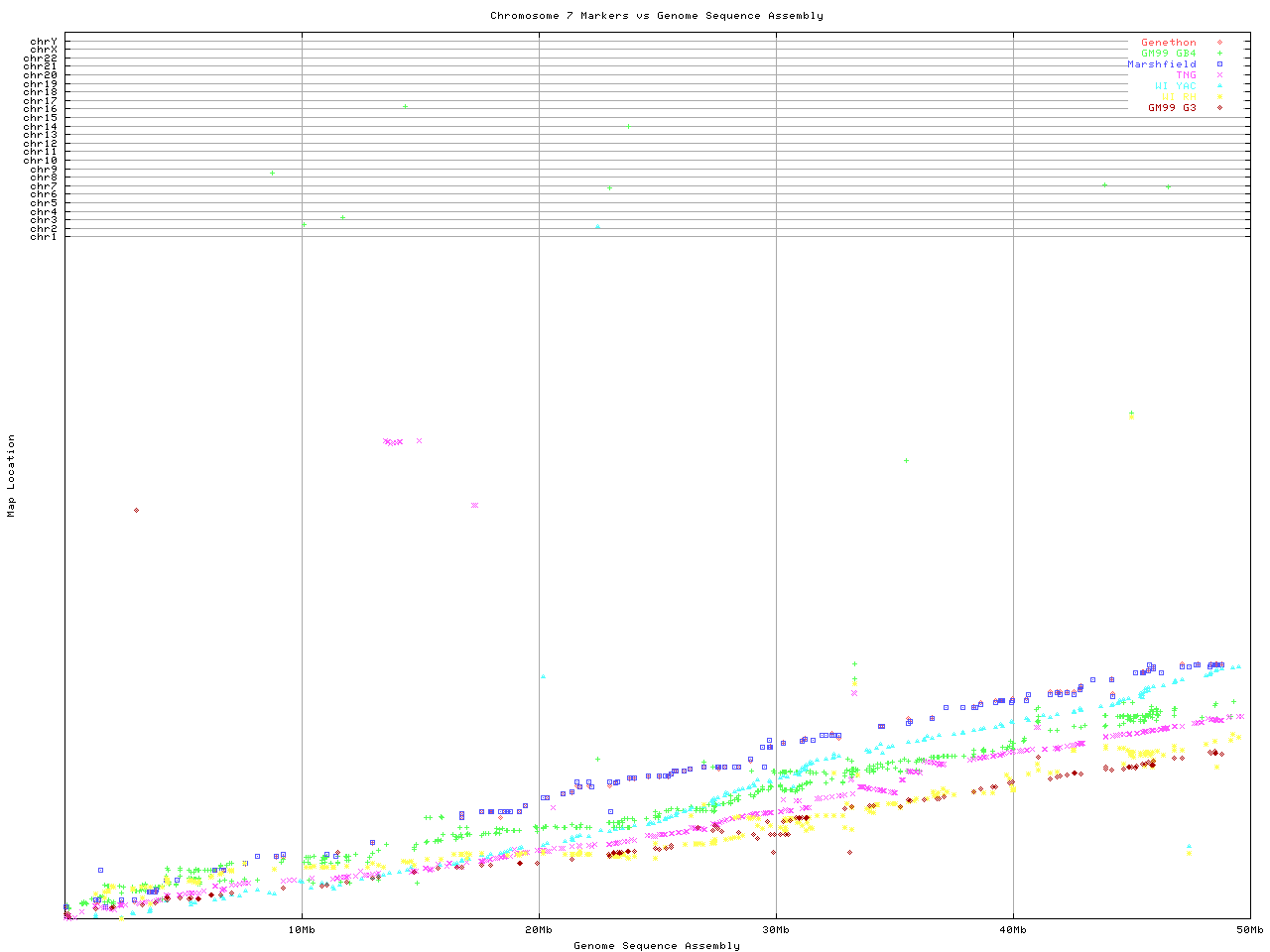
Task: Click the chart title "Chromosome 7 Markers vs Genome Sequence Assembly"
Action: (656, 15)
